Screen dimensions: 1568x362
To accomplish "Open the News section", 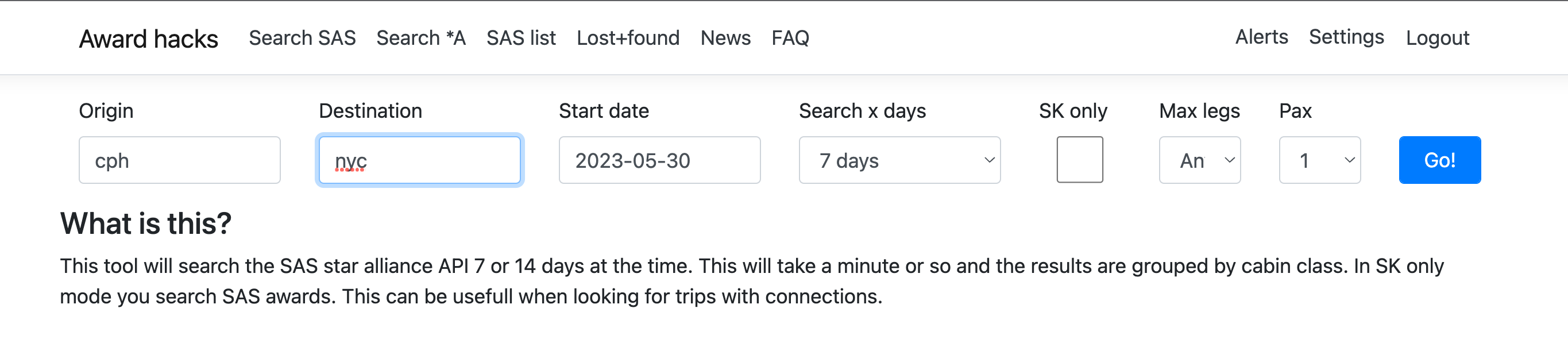I will 725,38.
